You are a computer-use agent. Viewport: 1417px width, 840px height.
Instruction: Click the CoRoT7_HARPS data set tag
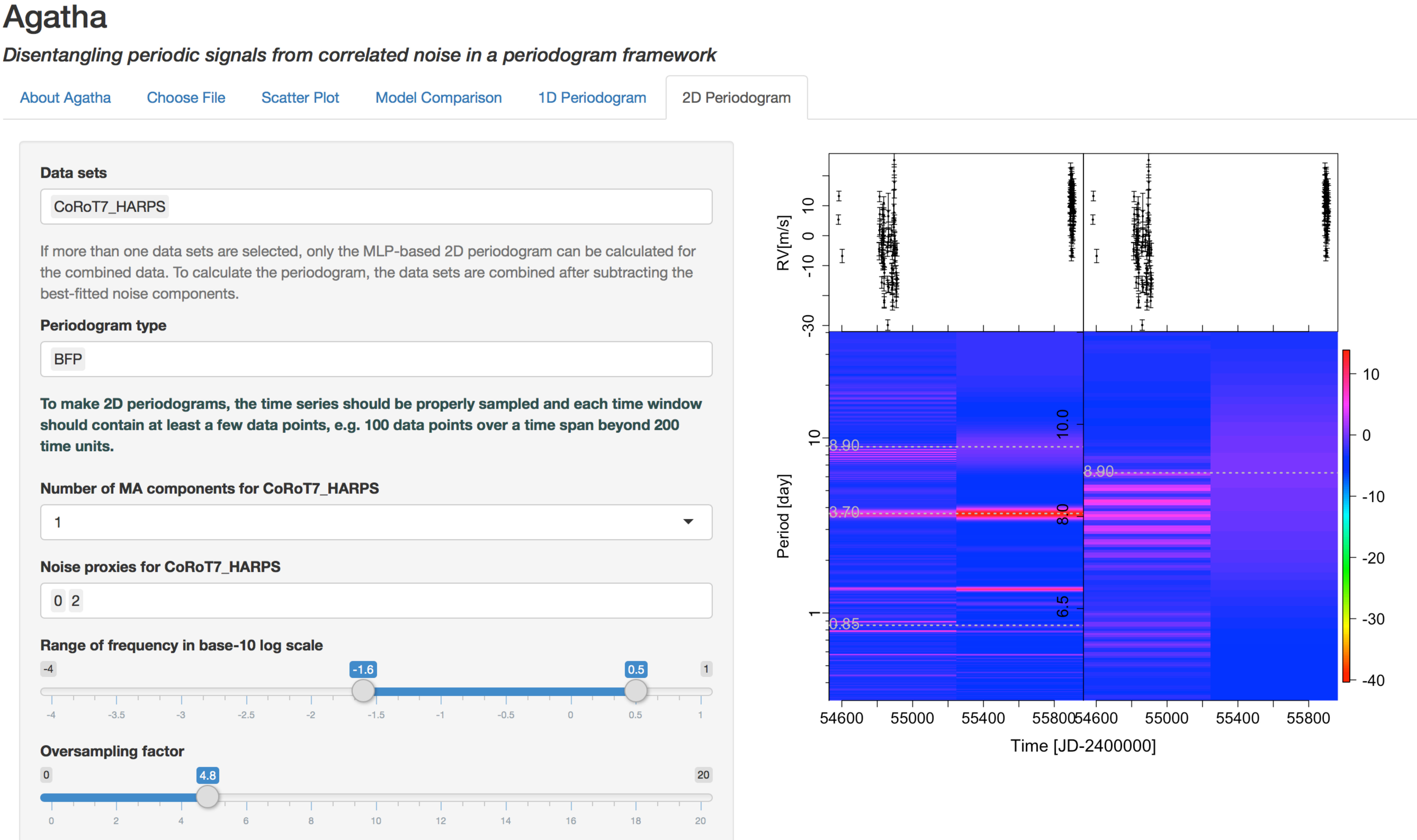pyautogui.click(x=109, y=207)
